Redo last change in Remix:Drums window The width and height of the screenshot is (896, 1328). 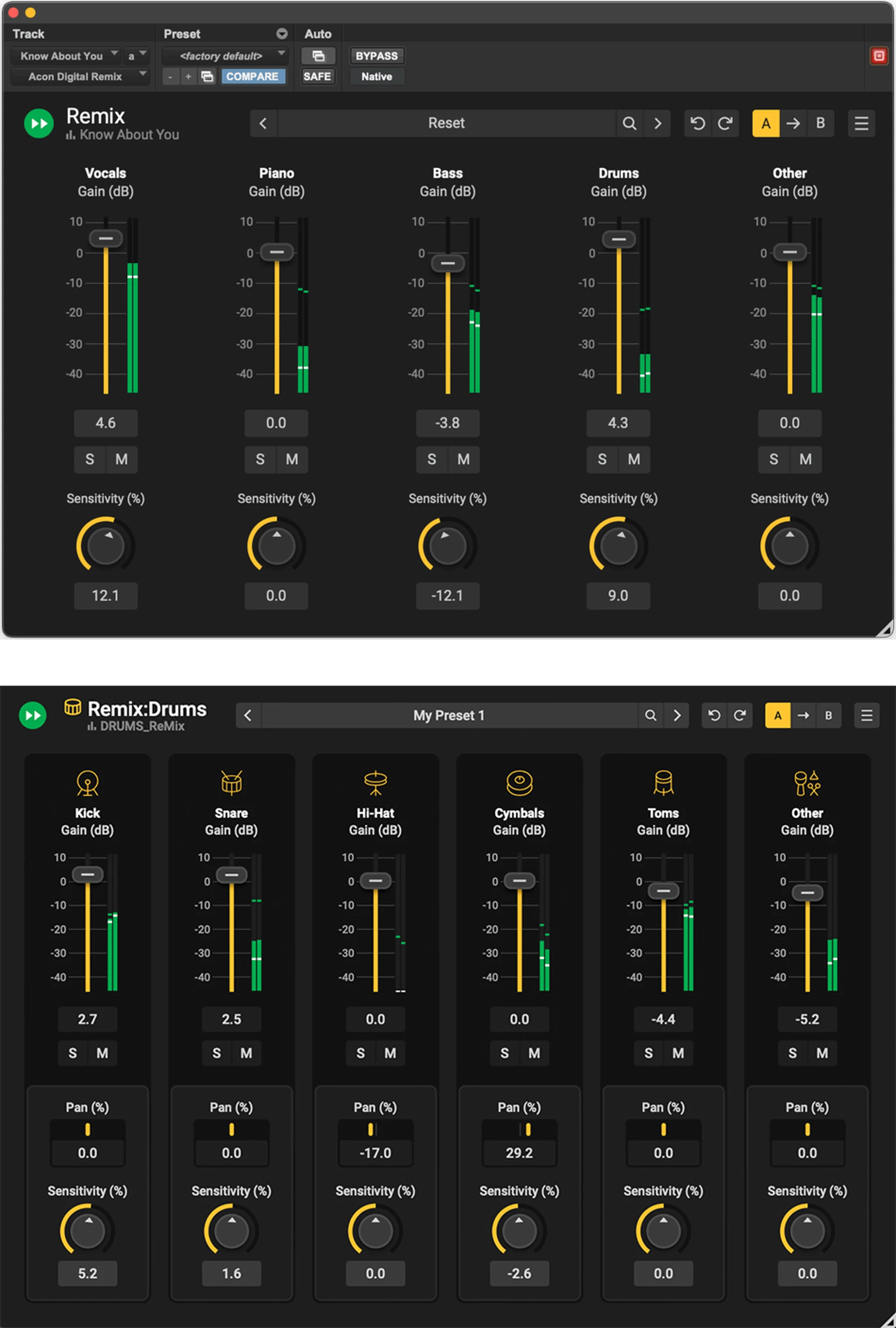[739, 715]
